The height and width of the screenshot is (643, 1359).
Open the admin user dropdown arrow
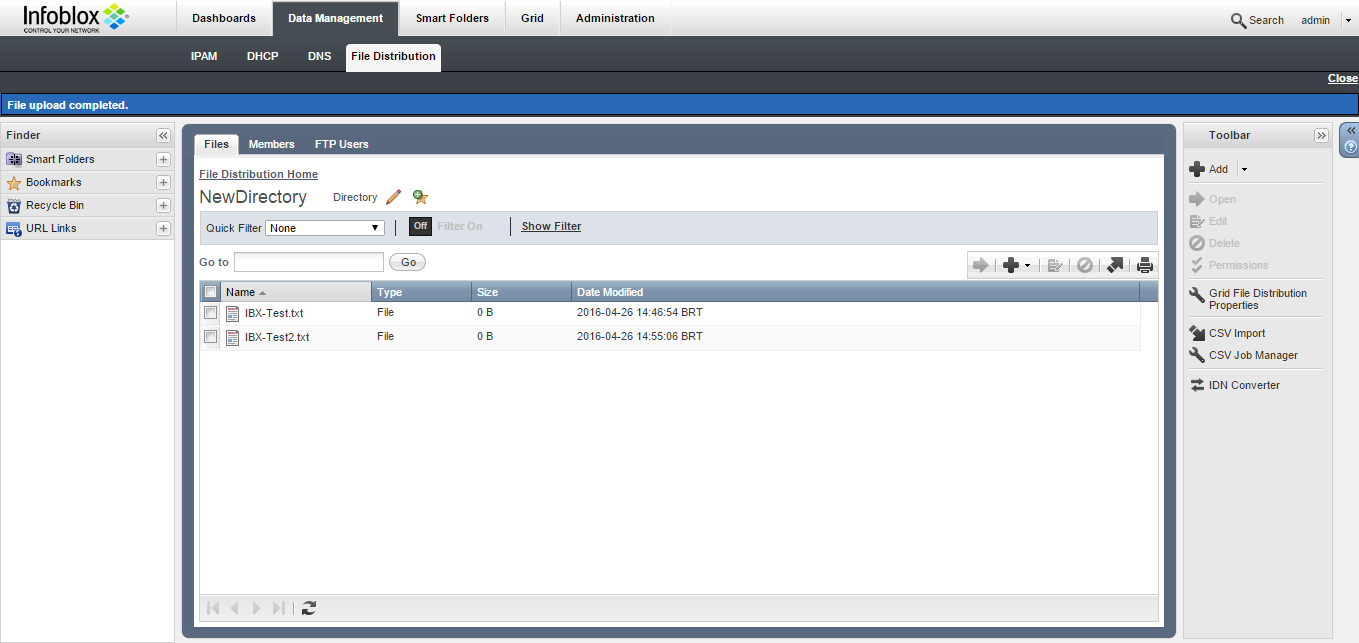coord(1347,20)
